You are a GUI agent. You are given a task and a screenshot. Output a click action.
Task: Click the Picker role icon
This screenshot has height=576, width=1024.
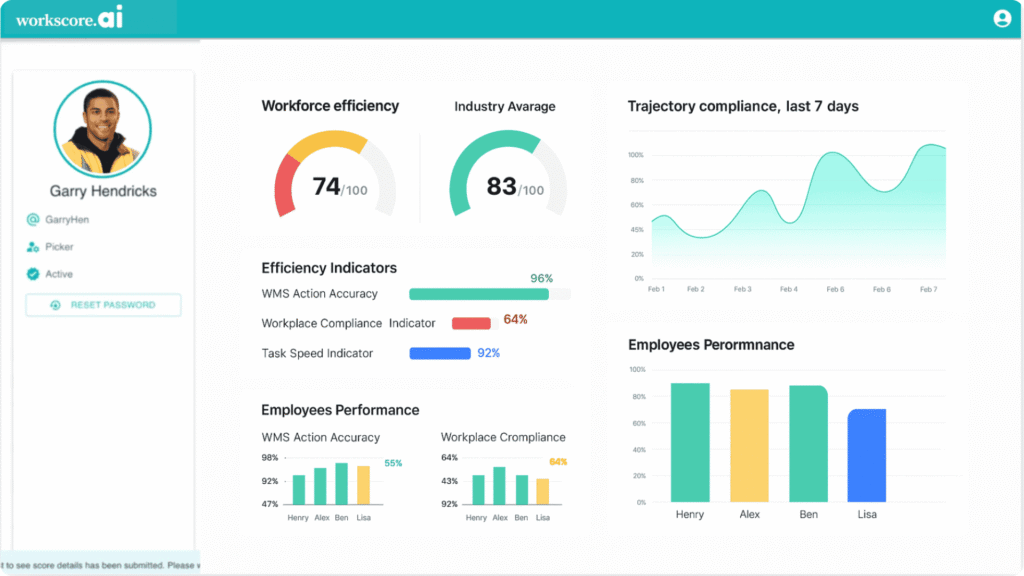[x=32, y=246]
